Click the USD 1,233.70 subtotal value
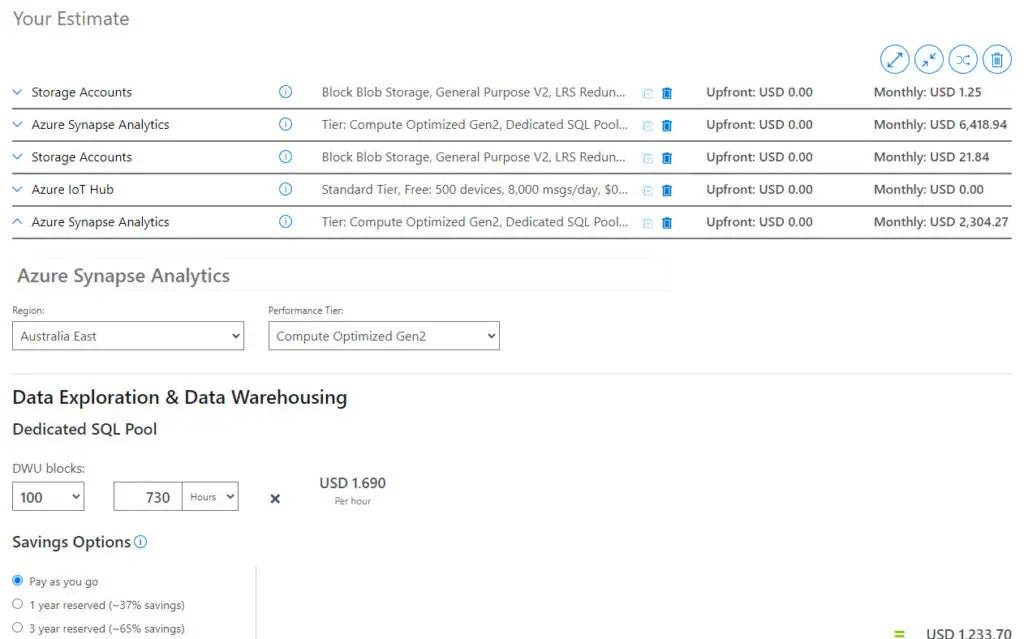1024x639 pixels. click(968, 632)
